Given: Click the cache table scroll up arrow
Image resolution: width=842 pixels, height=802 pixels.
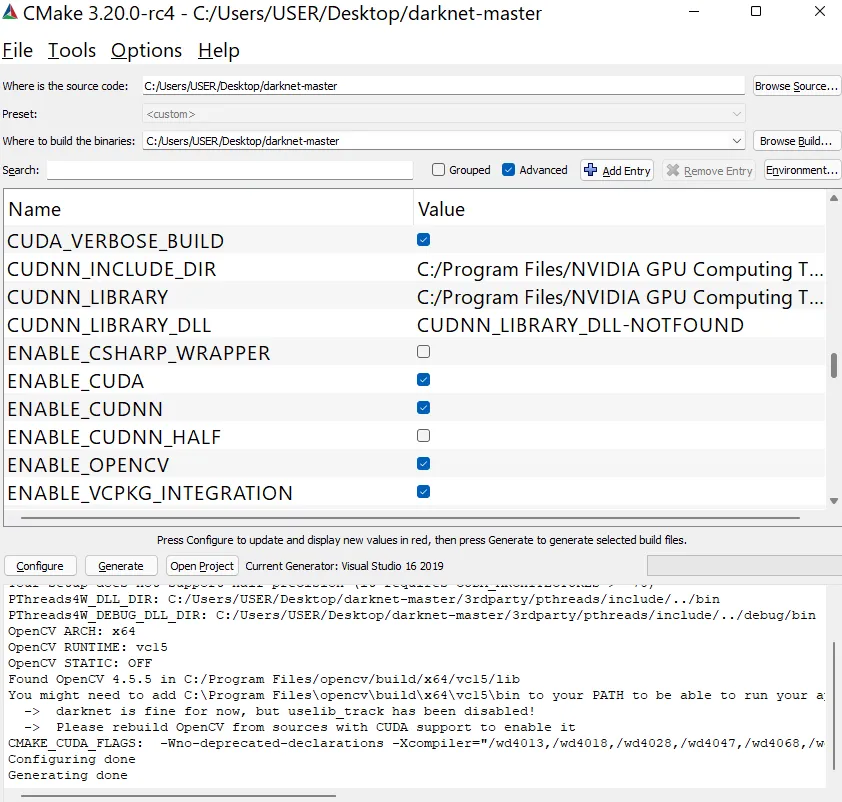Looking at the screenshot, I should pos(833,198).
